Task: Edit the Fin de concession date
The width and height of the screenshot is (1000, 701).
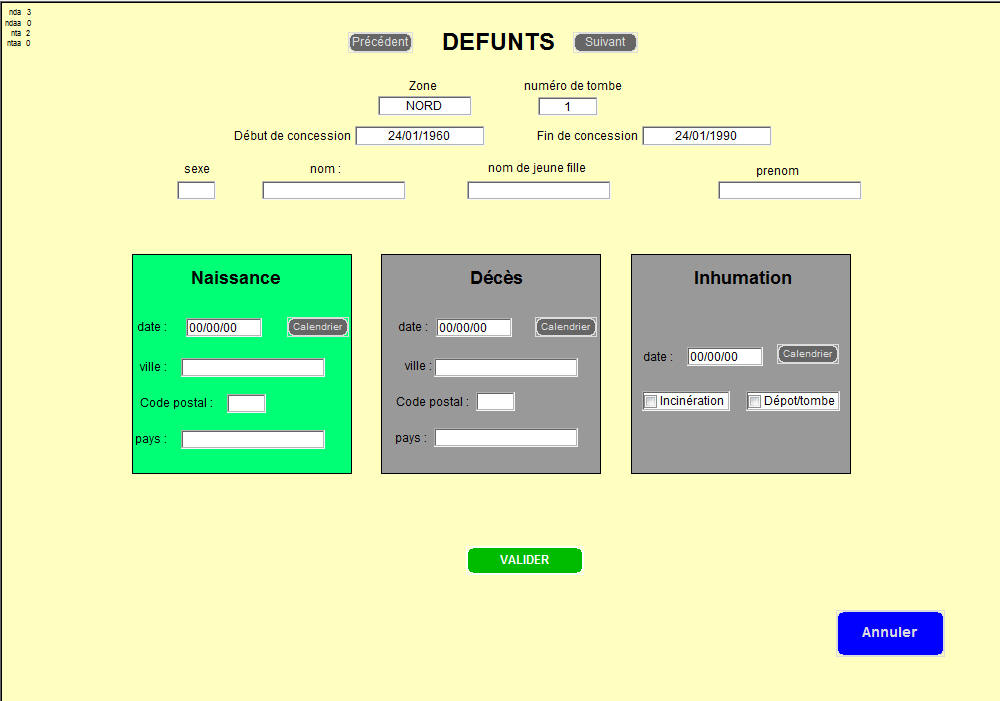Action: [706, 136]
